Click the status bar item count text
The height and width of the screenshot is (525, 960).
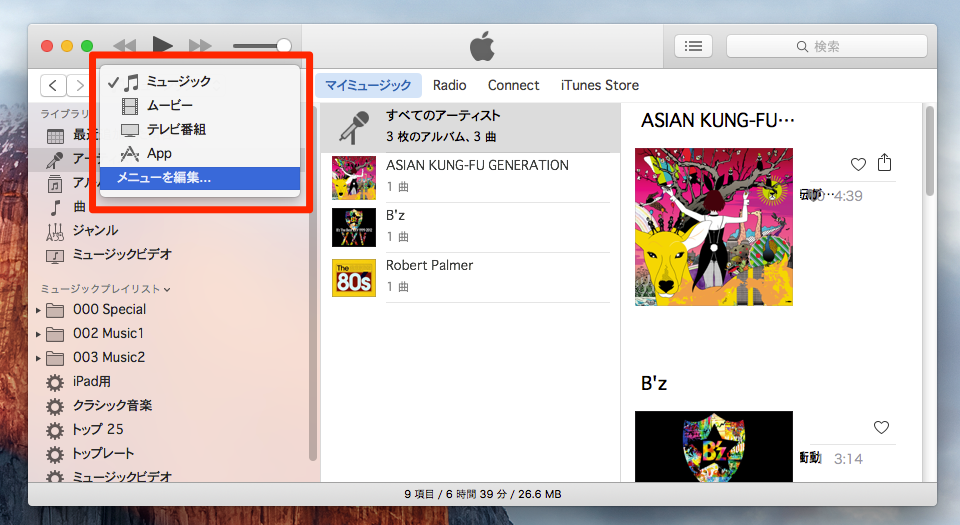pos(482,494)
